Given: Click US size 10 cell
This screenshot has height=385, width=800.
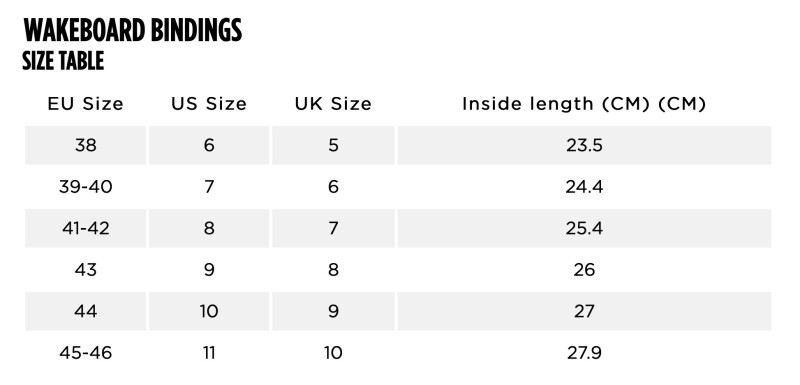Looking at the screenshot, I should click(x=209, y=311).
